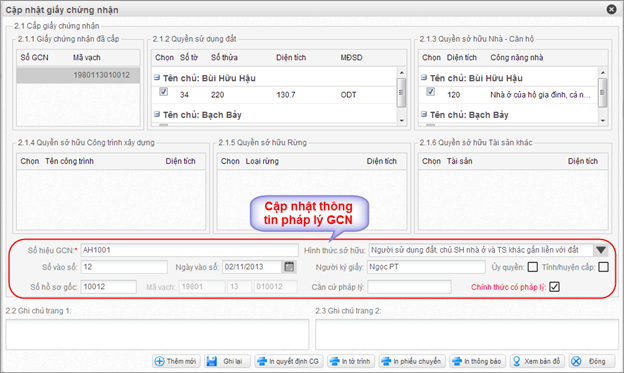Screen dimensions: 624x373
Task: Uncheck land parcel 220 row checkbox
Action: point(164,92)
